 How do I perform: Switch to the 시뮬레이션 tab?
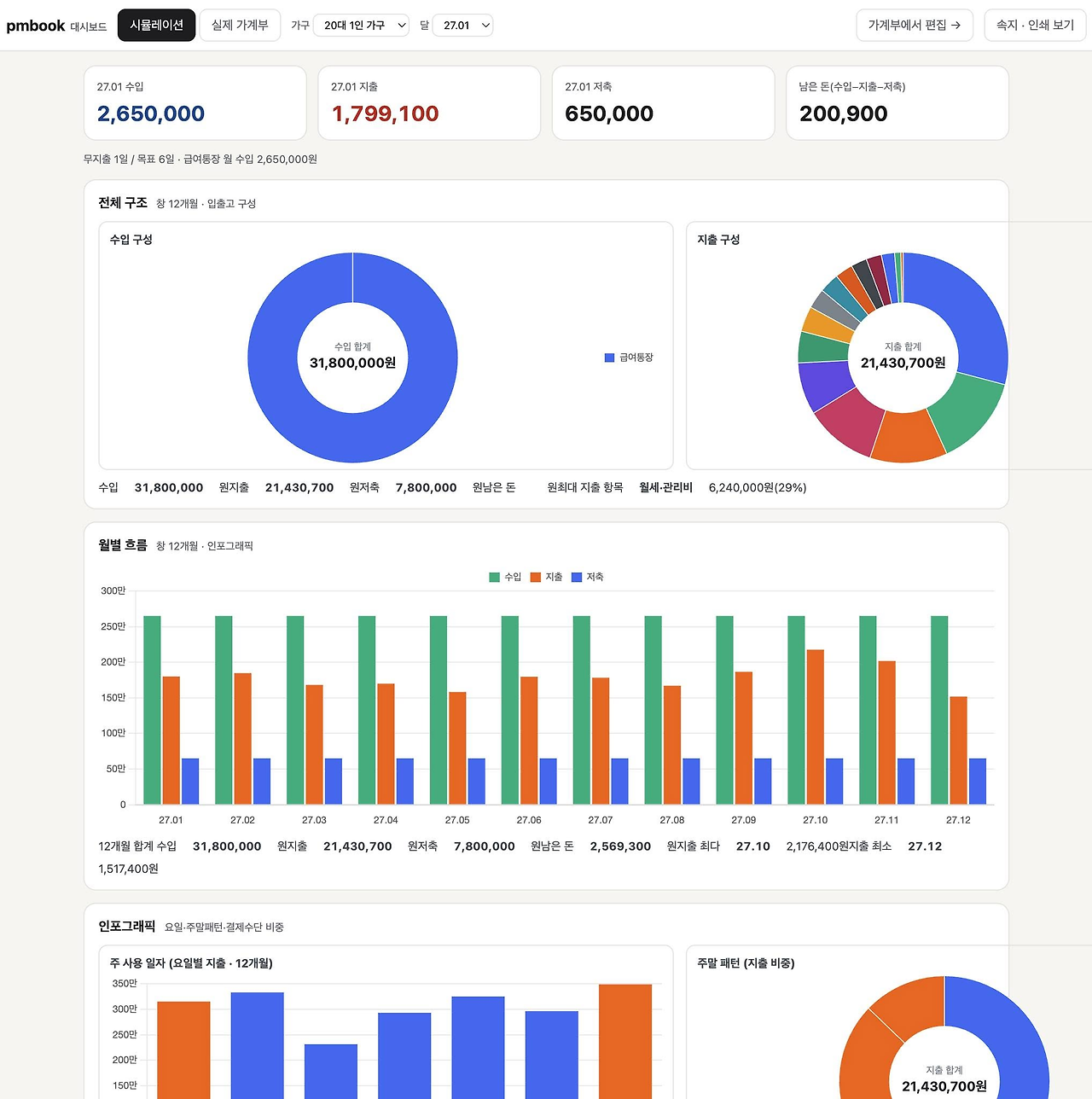tap(156, 26)
